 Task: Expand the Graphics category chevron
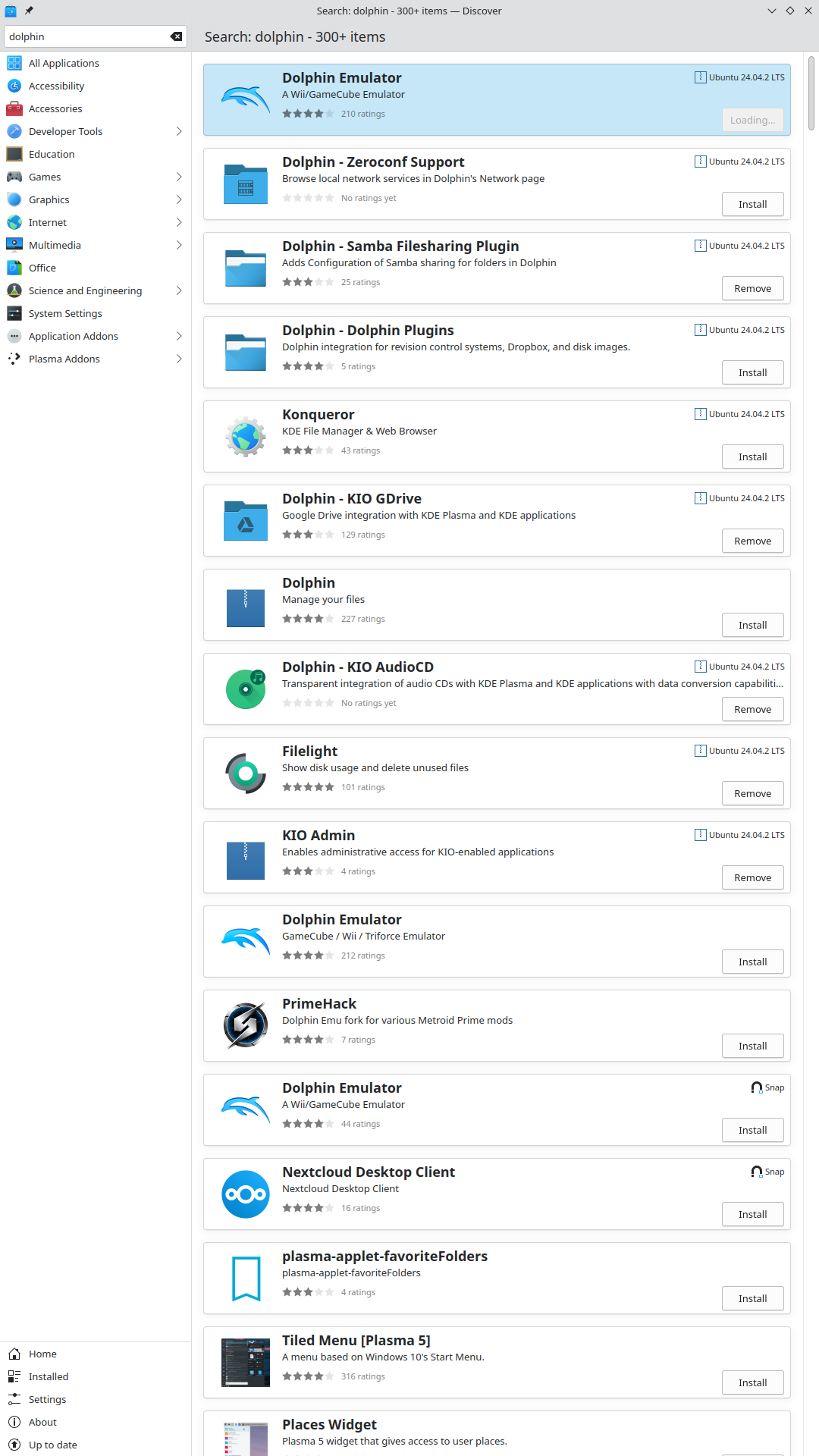point(179,199)
